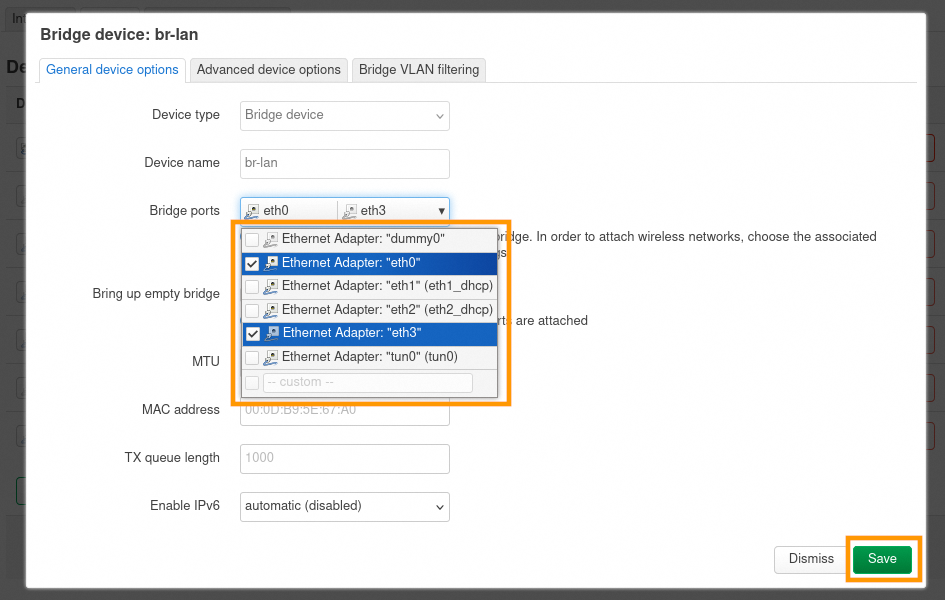Screen dimensions: 945x600
Task: Click the eth0 adapter icon in list
Action: (x=271, y=263)
